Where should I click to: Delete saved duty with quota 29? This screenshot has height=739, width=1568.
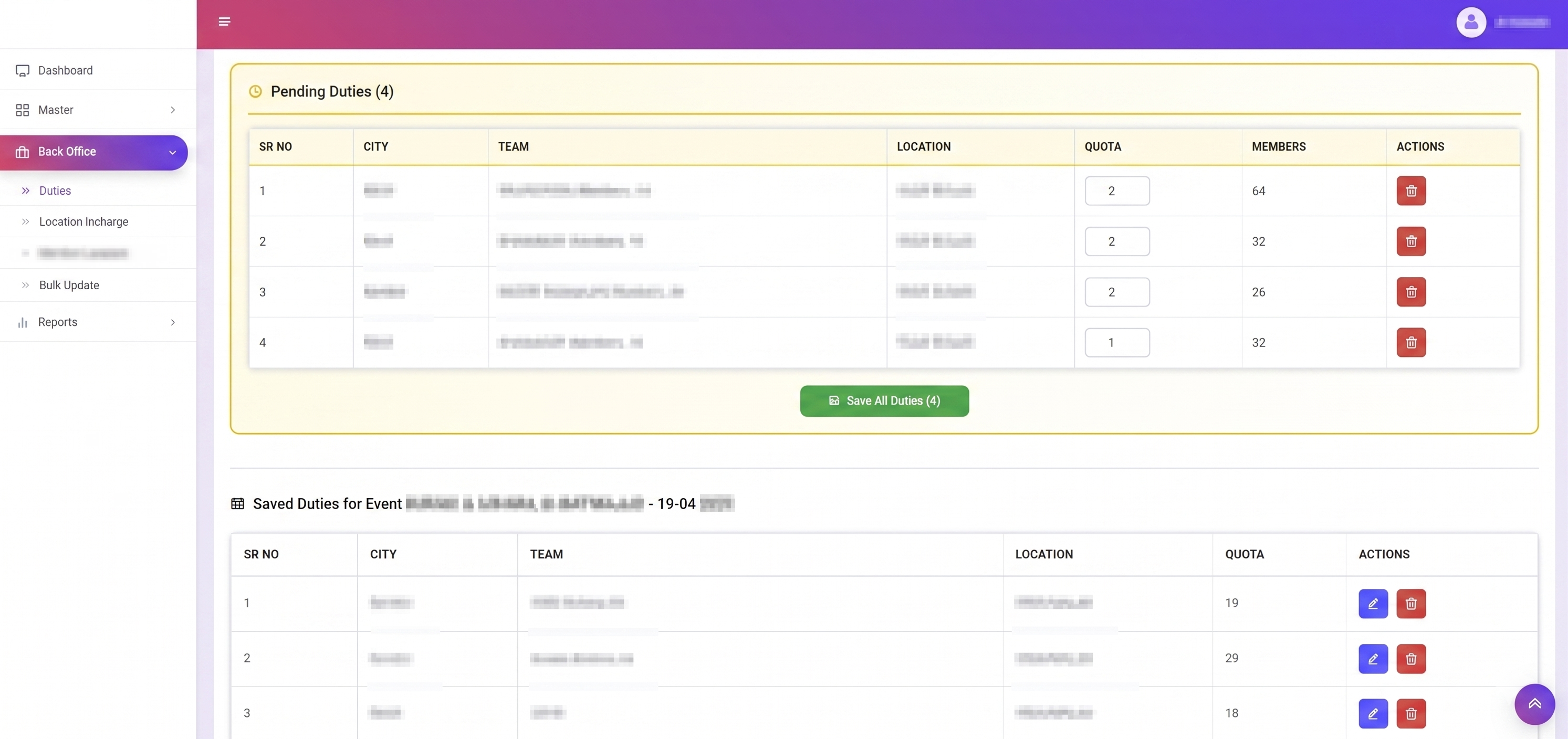pos(1411,659)
